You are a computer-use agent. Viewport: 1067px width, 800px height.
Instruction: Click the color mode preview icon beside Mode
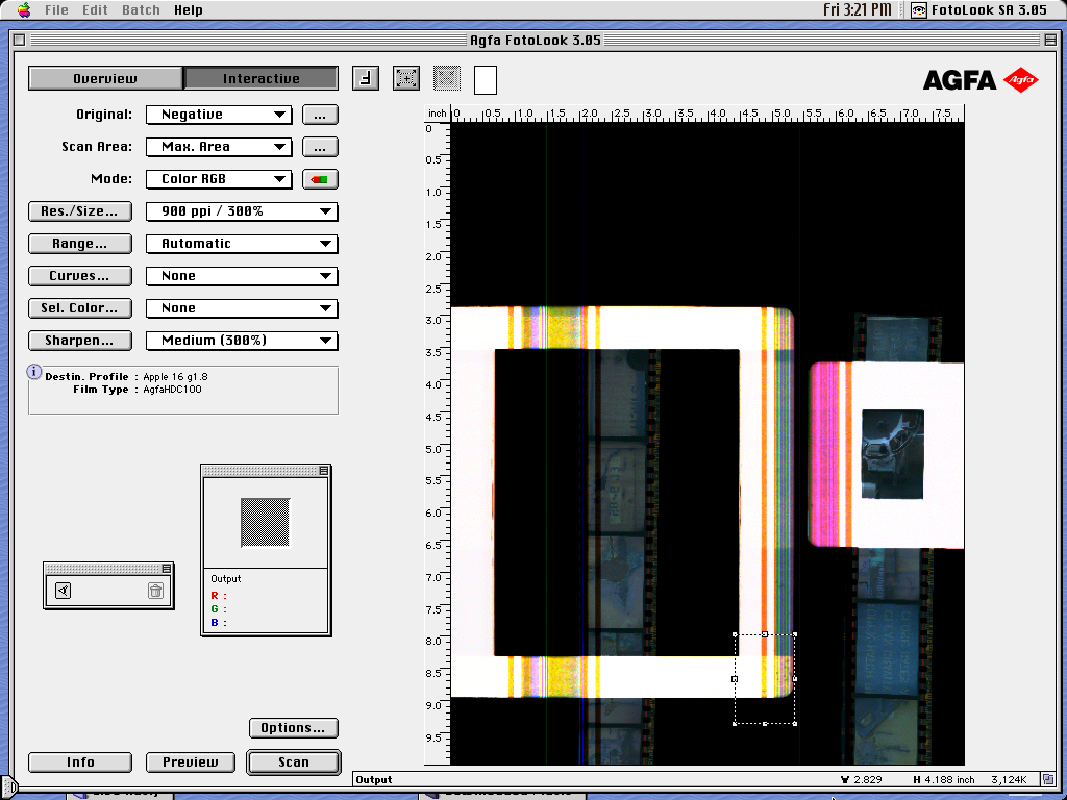[x=321, y=180]
